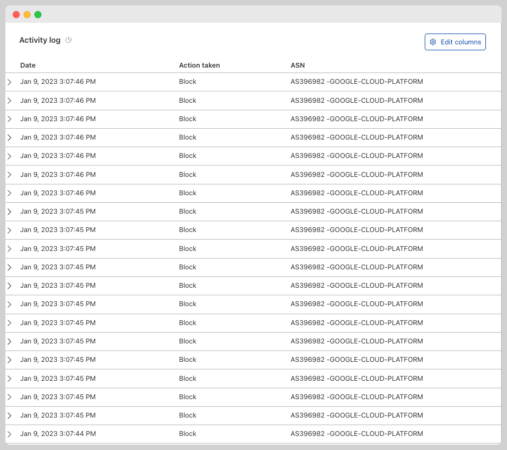Click the ASN value in 3:07:44 PM row
The image size is (507, 450).
tap(357, 434)
